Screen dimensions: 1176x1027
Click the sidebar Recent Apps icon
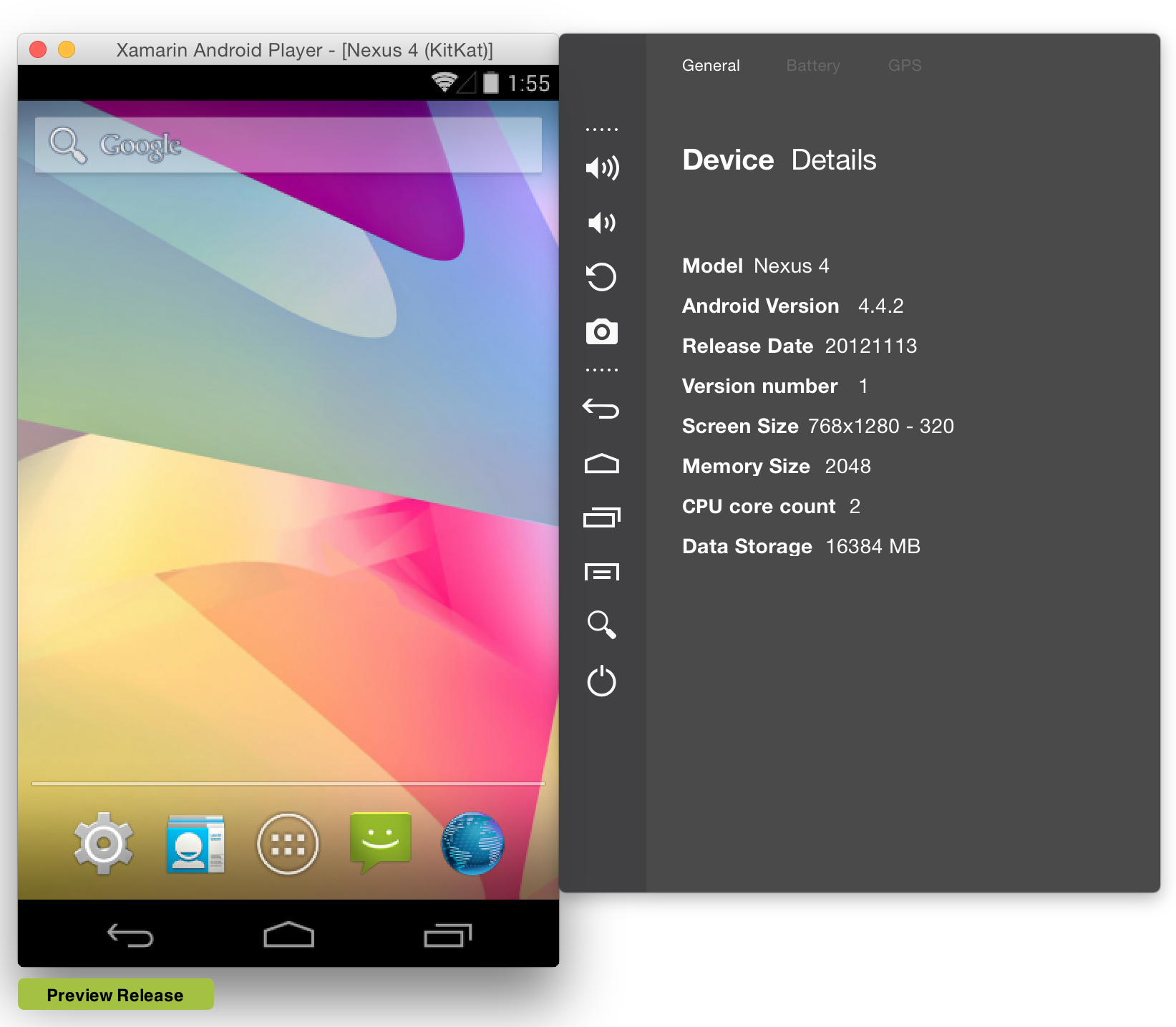(x=601, y=517)
